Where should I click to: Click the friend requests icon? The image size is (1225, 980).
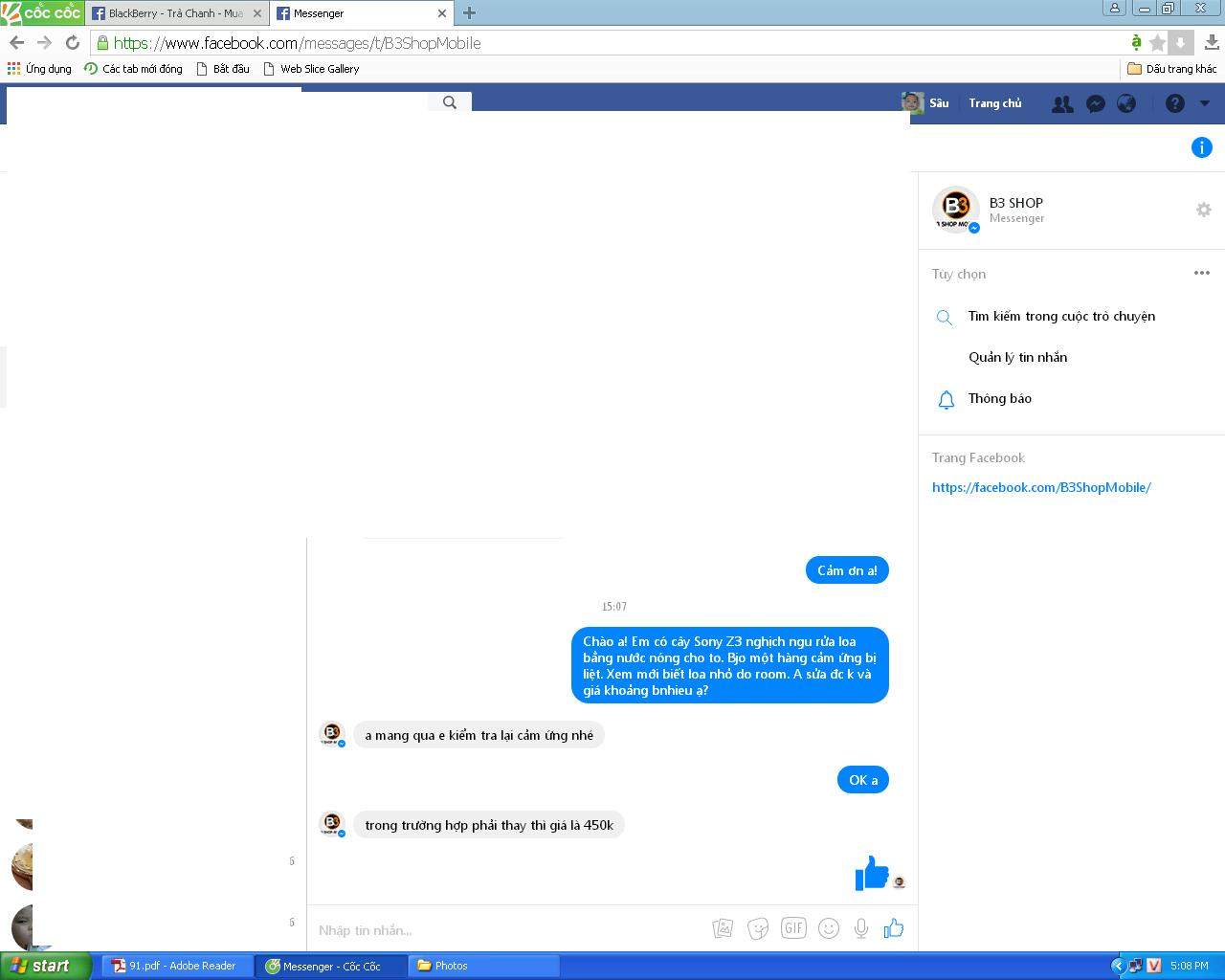click(1062, 103)
